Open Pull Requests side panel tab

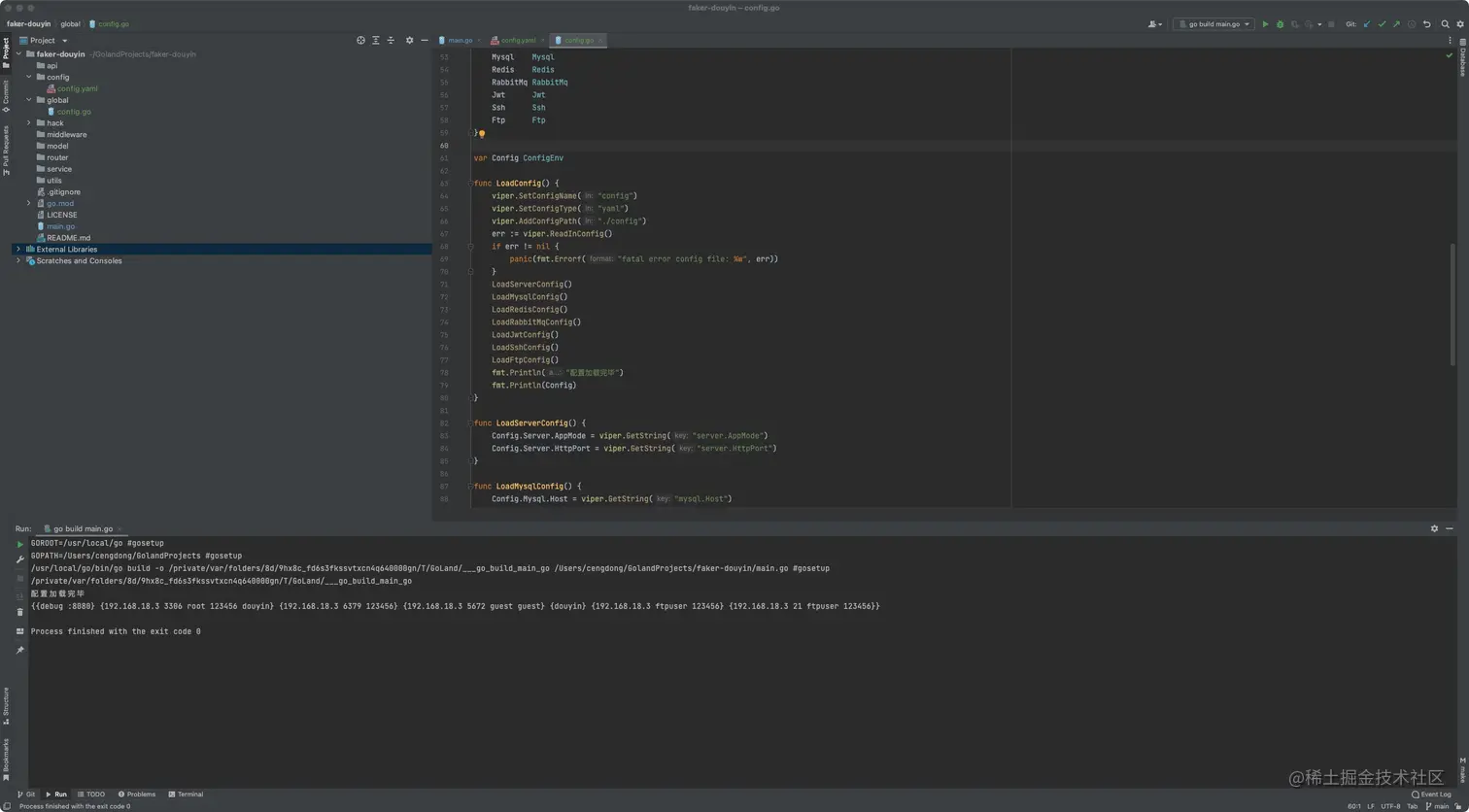[6, 149]
